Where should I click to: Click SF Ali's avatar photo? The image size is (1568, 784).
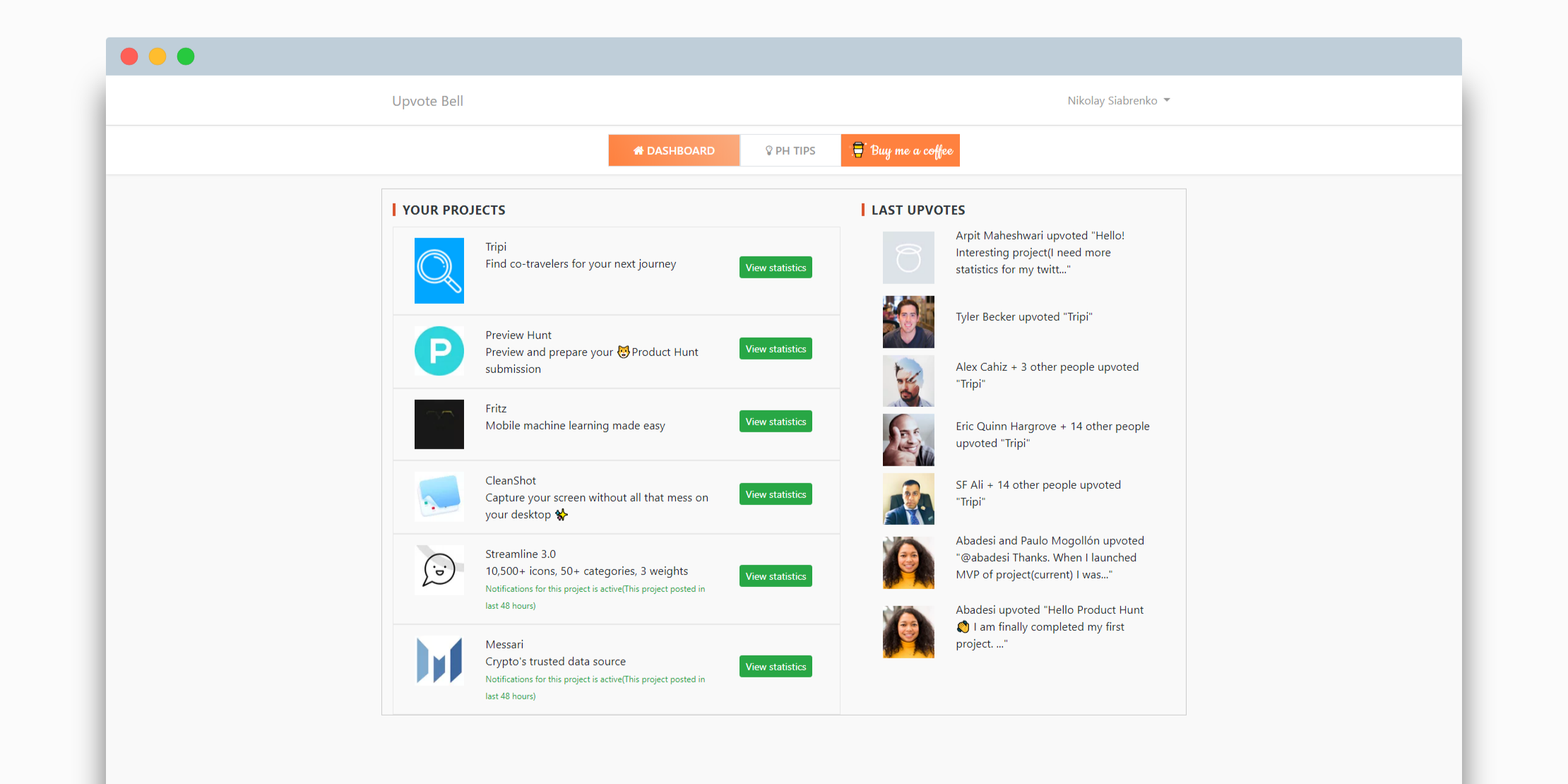[x=908, y=499]
